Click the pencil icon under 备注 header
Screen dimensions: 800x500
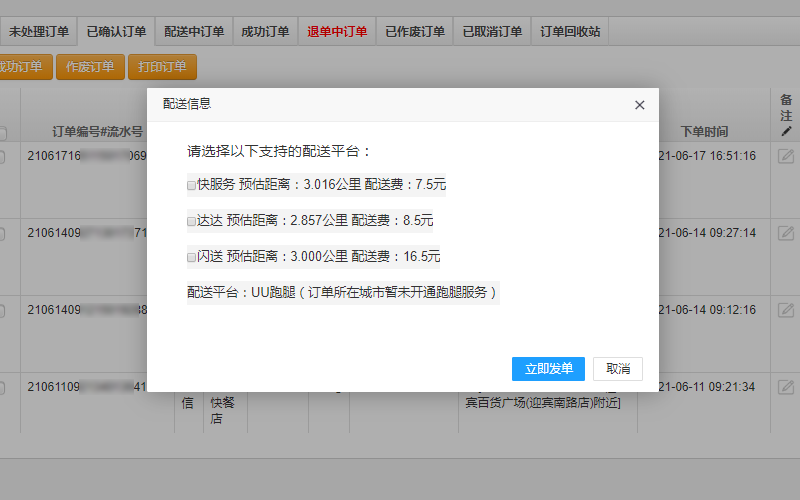(x=786, y=131)
